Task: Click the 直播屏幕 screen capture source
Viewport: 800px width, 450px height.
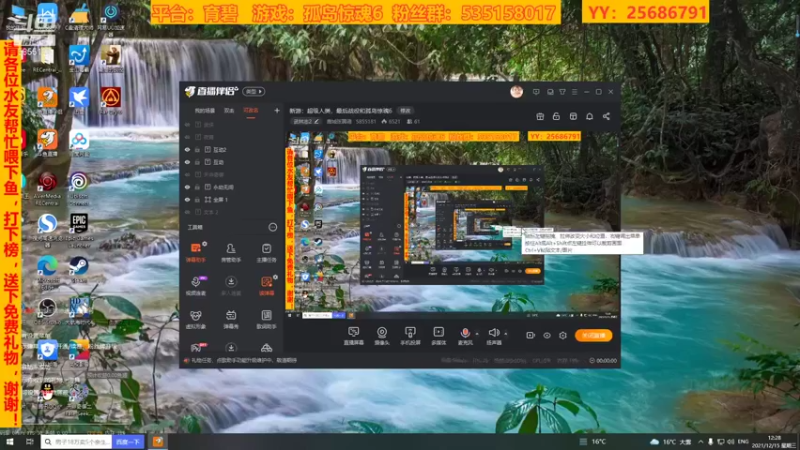Action: (354, 336)
